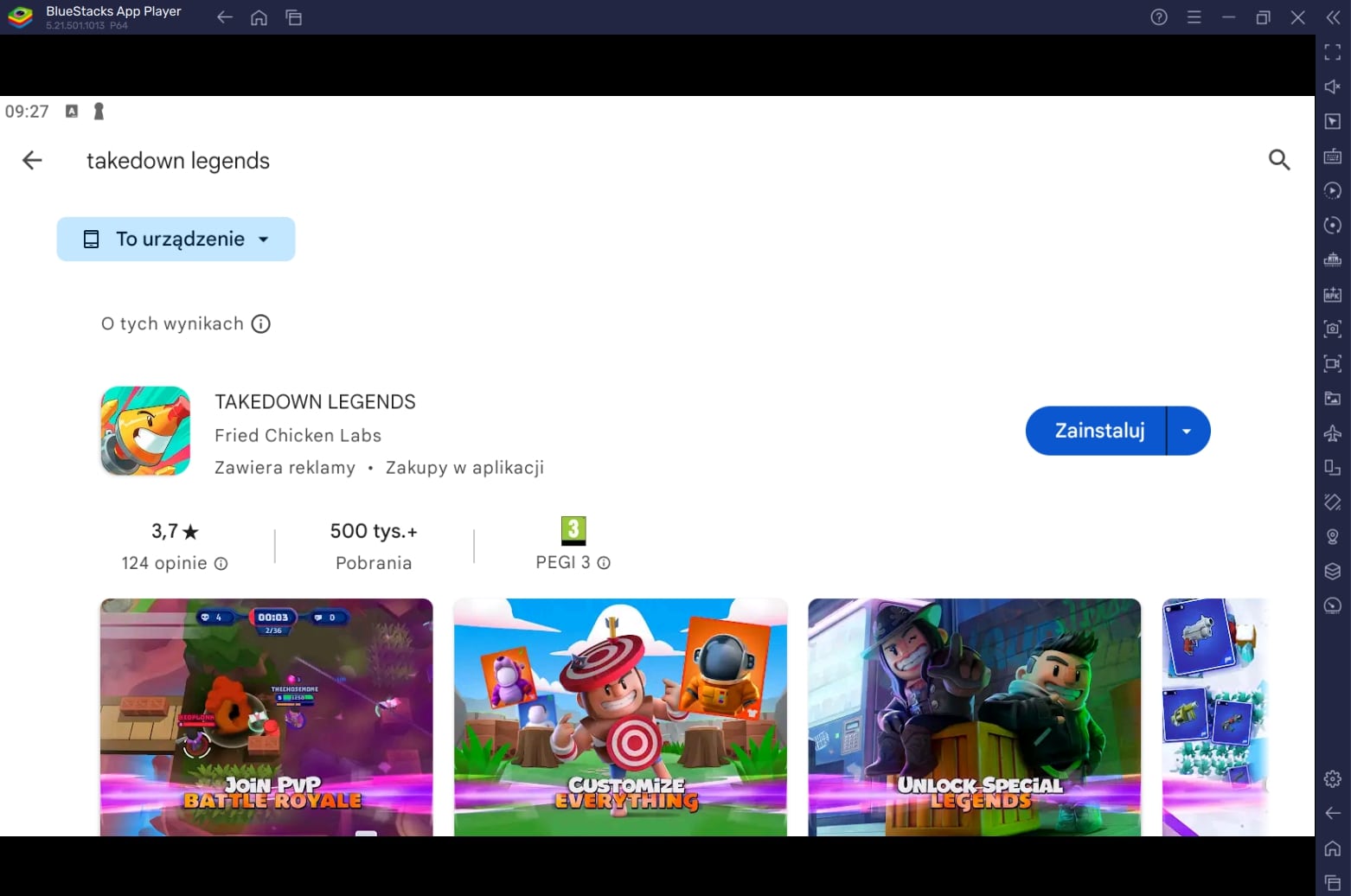Open BlueStacks settings gear
The height and width of the screenshot is (896, 1351).
[1333, 778]
